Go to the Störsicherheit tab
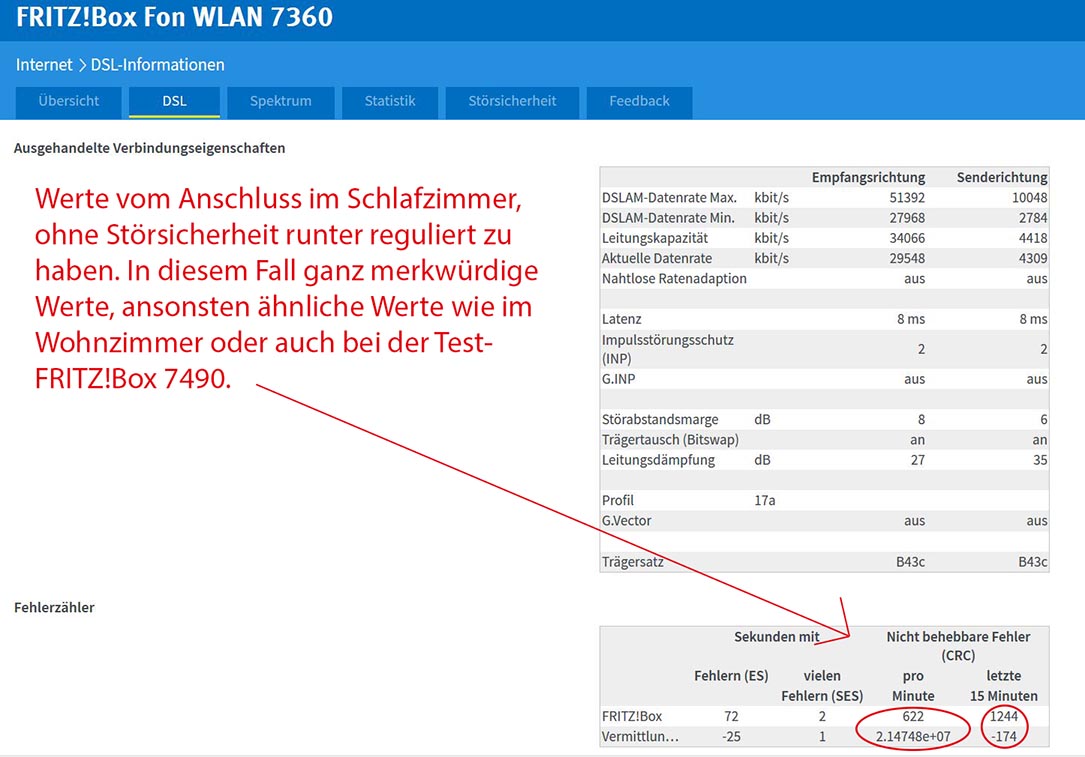The height and width of the screenshot is (757, 1085). [512, 101]
